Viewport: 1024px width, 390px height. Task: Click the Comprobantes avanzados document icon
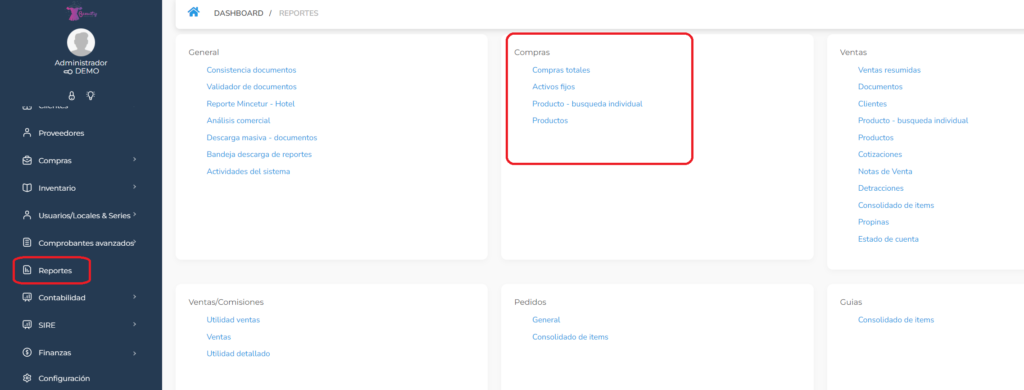(x=27, y=242)
